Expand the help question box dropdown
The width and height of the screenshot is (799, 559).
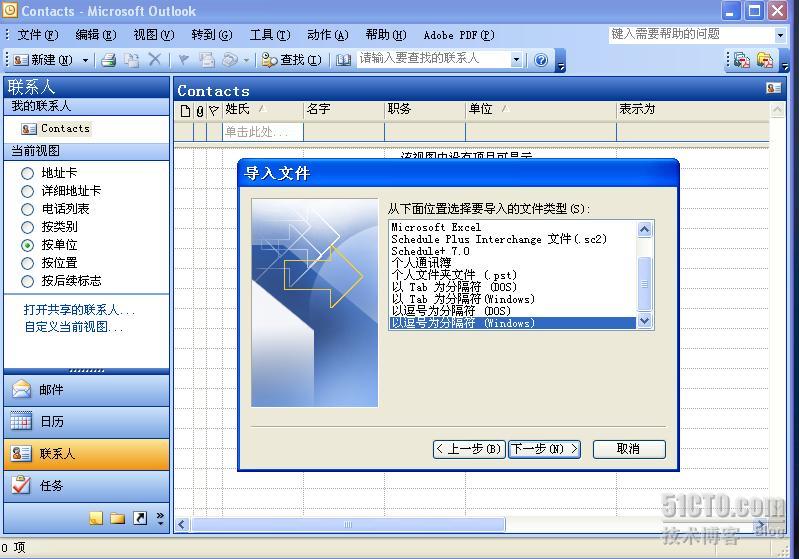coord(780,35)
